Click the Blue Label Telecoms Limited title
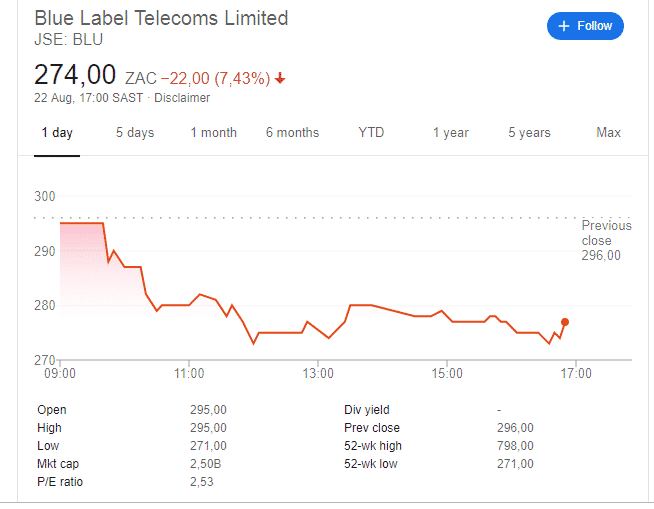 click(x=161, y=18)
